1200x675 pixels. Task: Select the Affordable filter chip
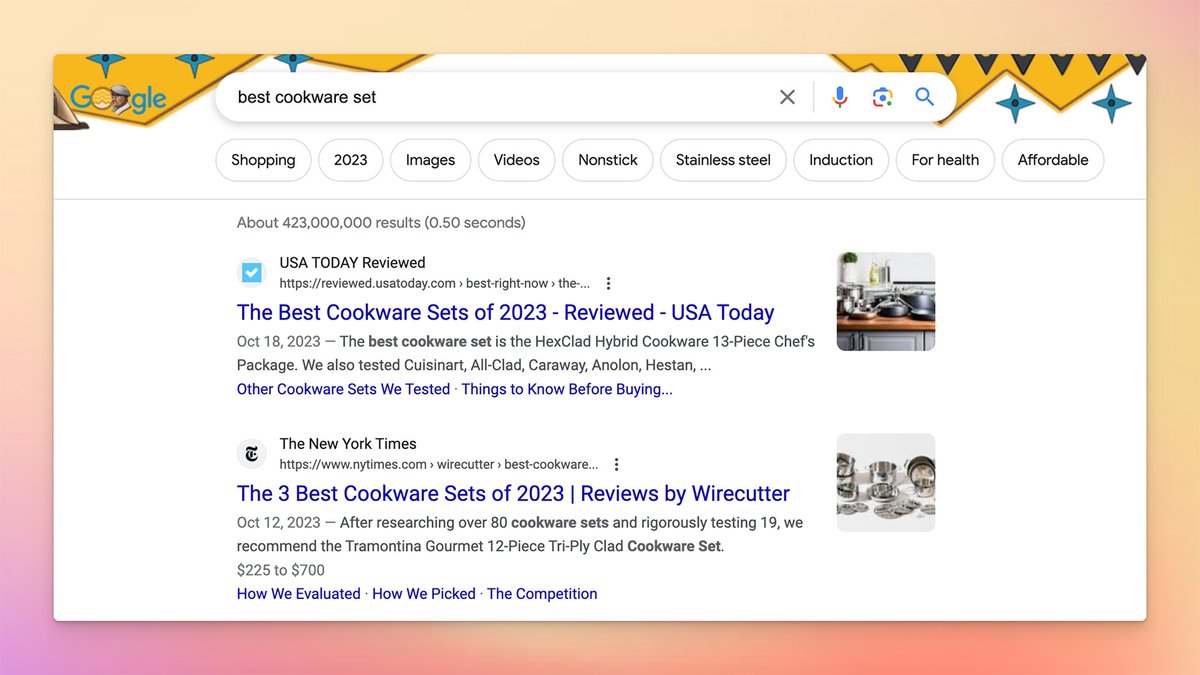coord(1053,160)
